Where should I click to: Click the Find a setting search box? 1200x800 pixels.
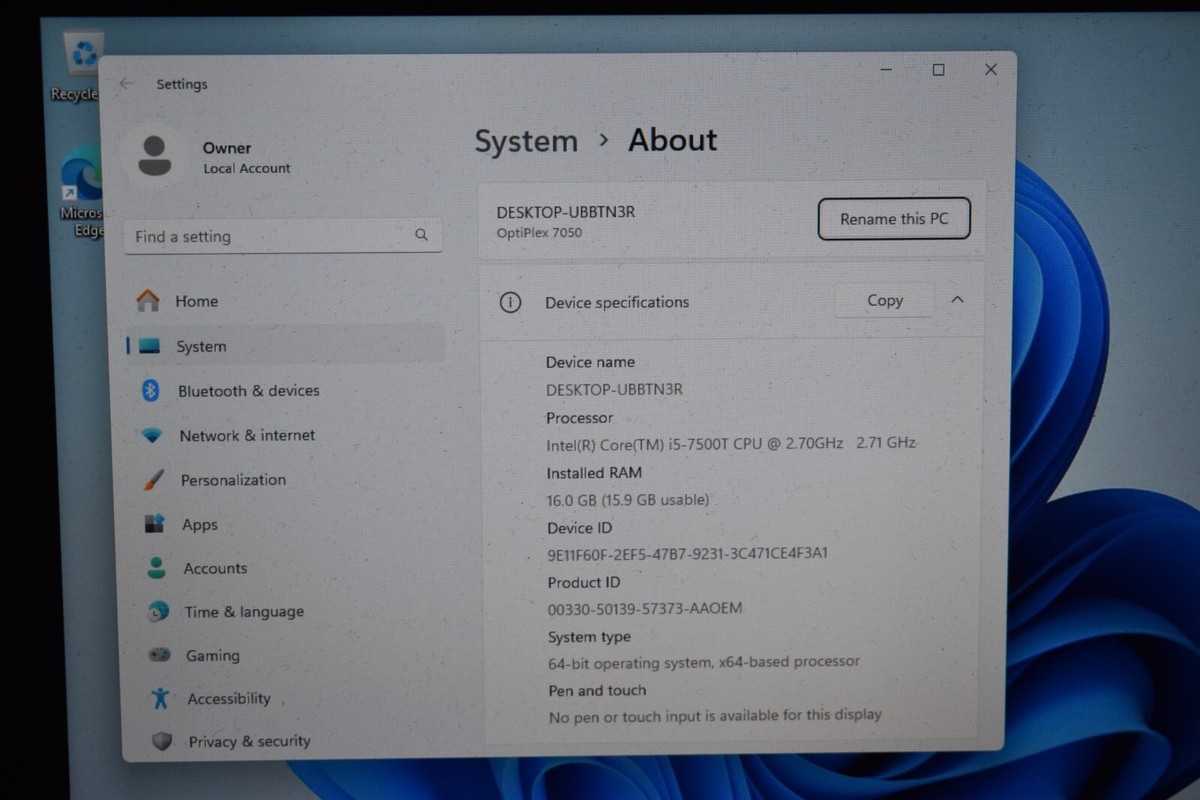pos(282,236)
